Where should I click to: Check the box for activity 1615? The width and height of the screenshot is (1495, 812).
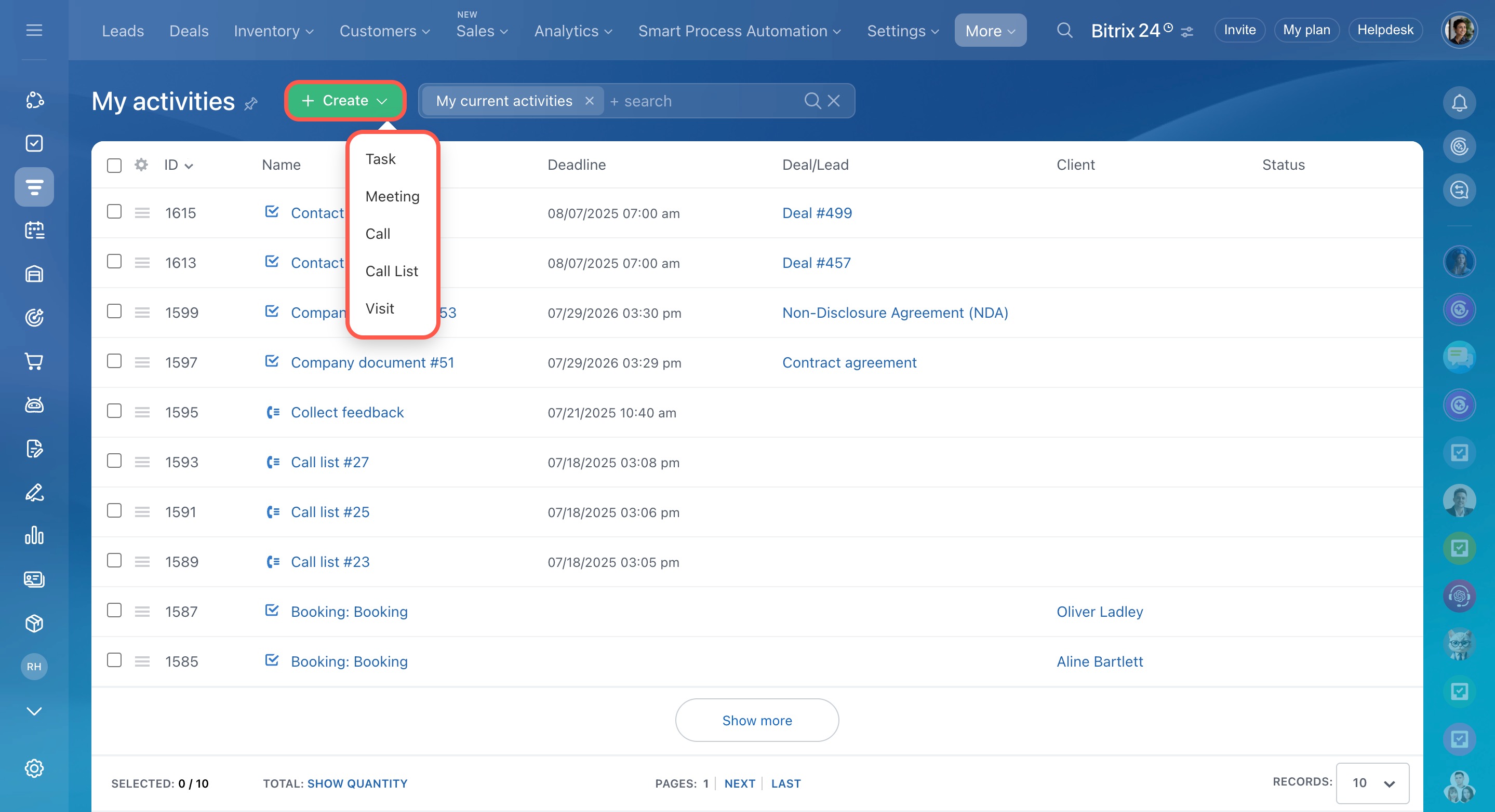click(114, 212)
